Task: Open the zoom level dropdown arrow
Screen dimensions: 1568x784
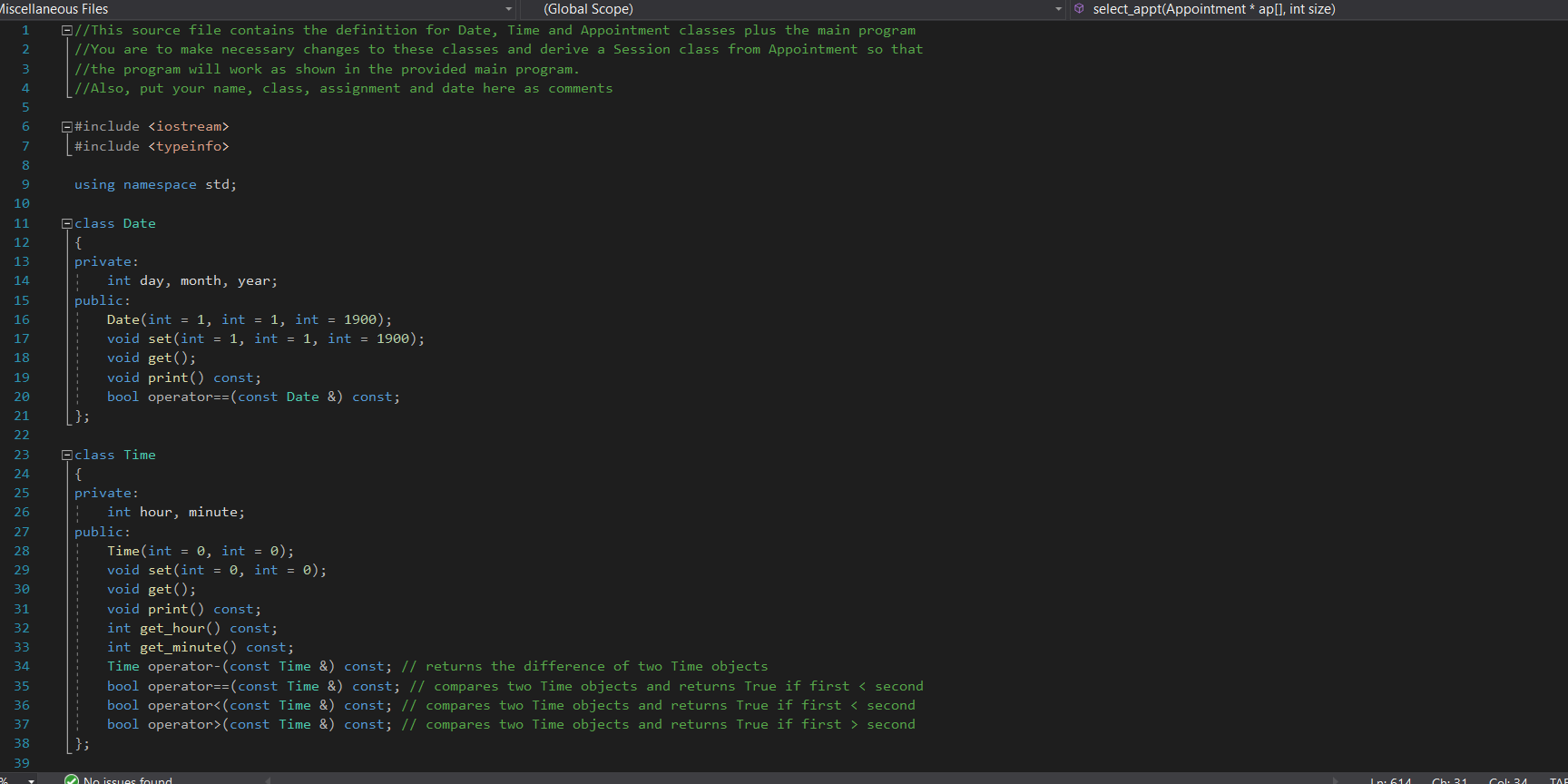Action: (x=32, y=779)
